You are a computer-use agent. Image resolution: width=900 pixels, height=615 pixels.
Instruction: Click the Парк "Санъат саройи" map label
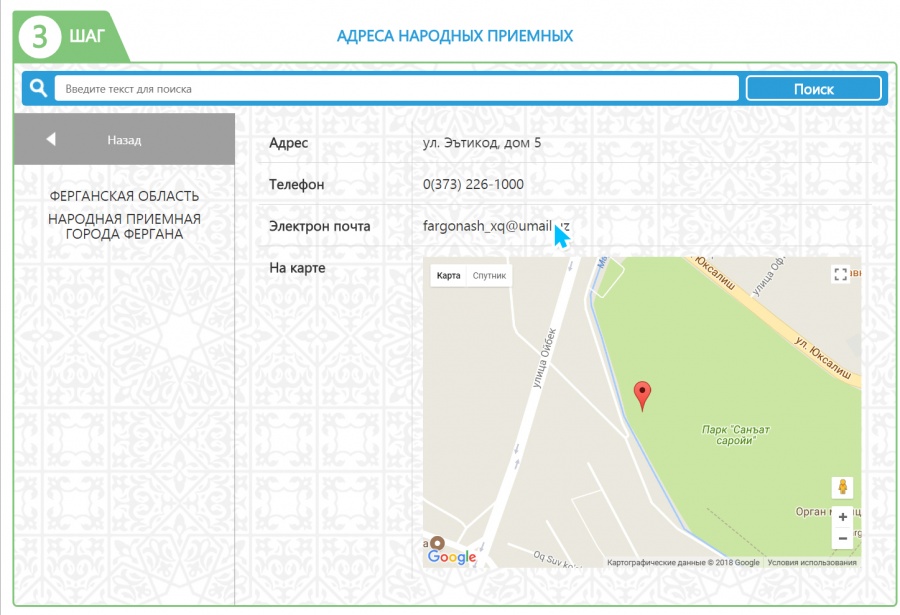(x=735, y=435)
